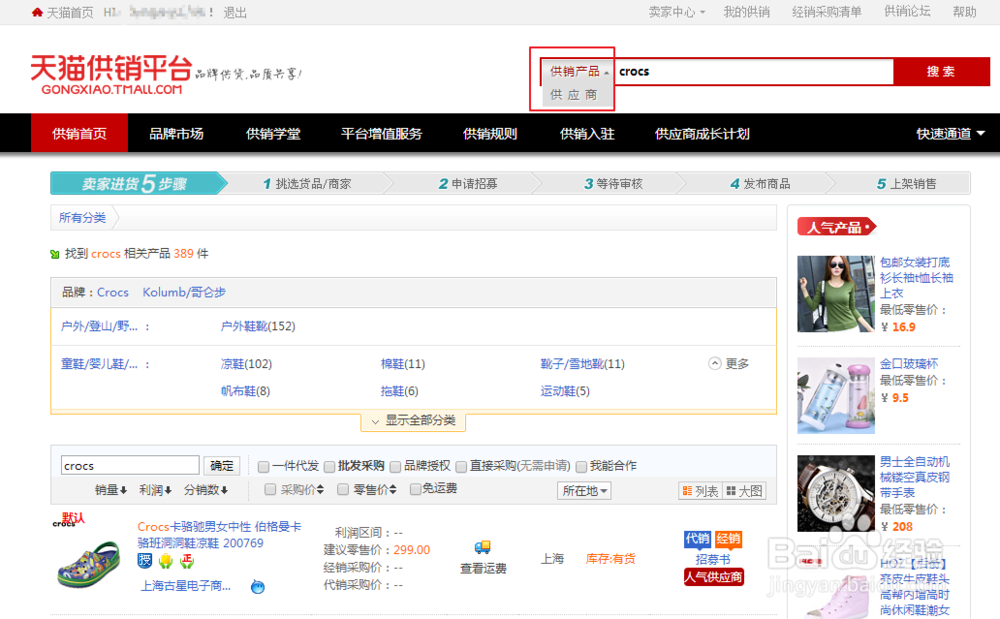Screen dimensions: 1000x619
Task: Enable the 免运费 checkbox
Action: (x=415, y=489)
